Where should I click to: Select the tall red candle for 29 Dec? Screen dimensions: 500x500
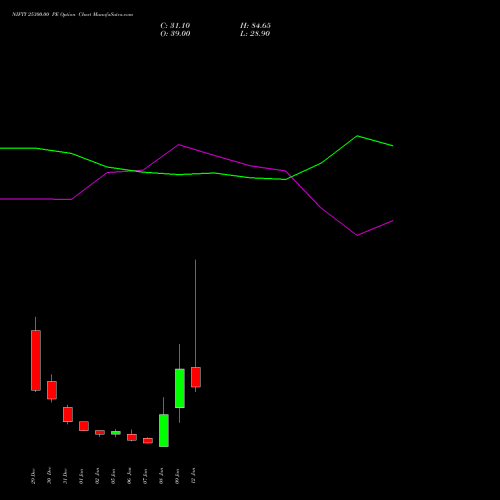click(36, 360)
